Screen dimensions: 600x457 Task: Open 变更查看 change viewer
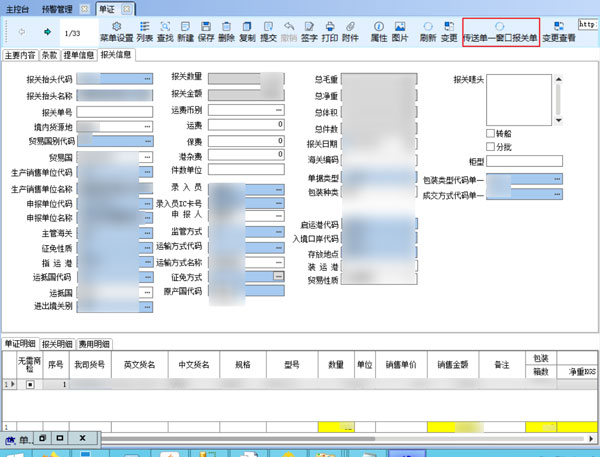coord(559,32)
